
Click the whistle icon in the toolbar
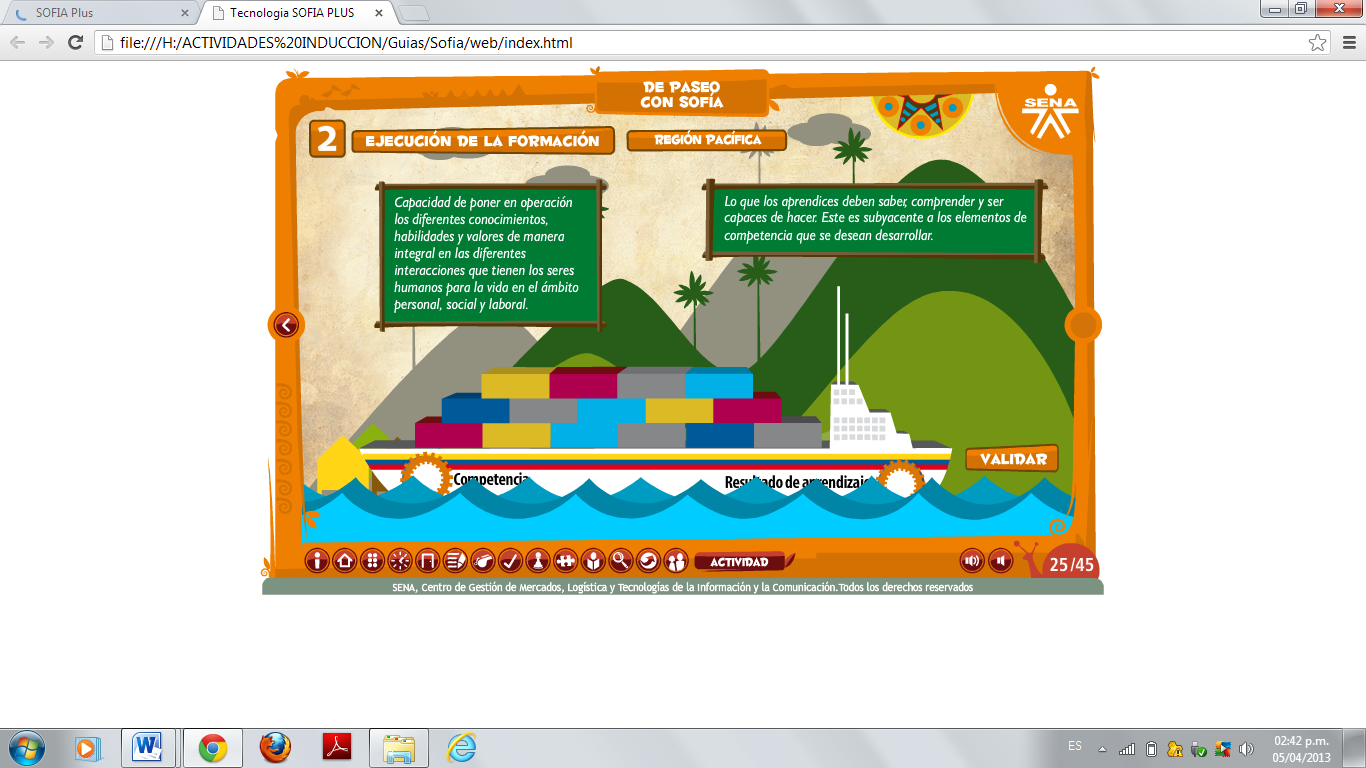coord(483,561)
